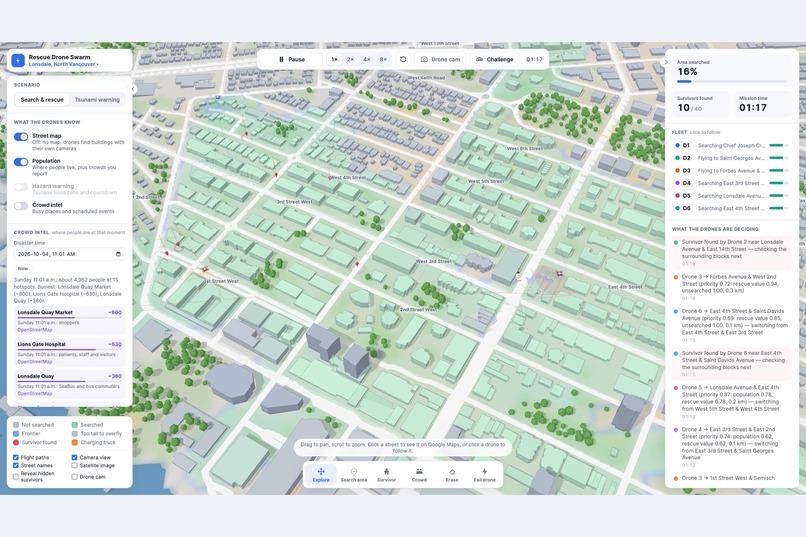Image resolution: width=806 pixels, height=537 pixels.
Task: Follow drone D1 in fleet list
Action: tap(732, 145)
